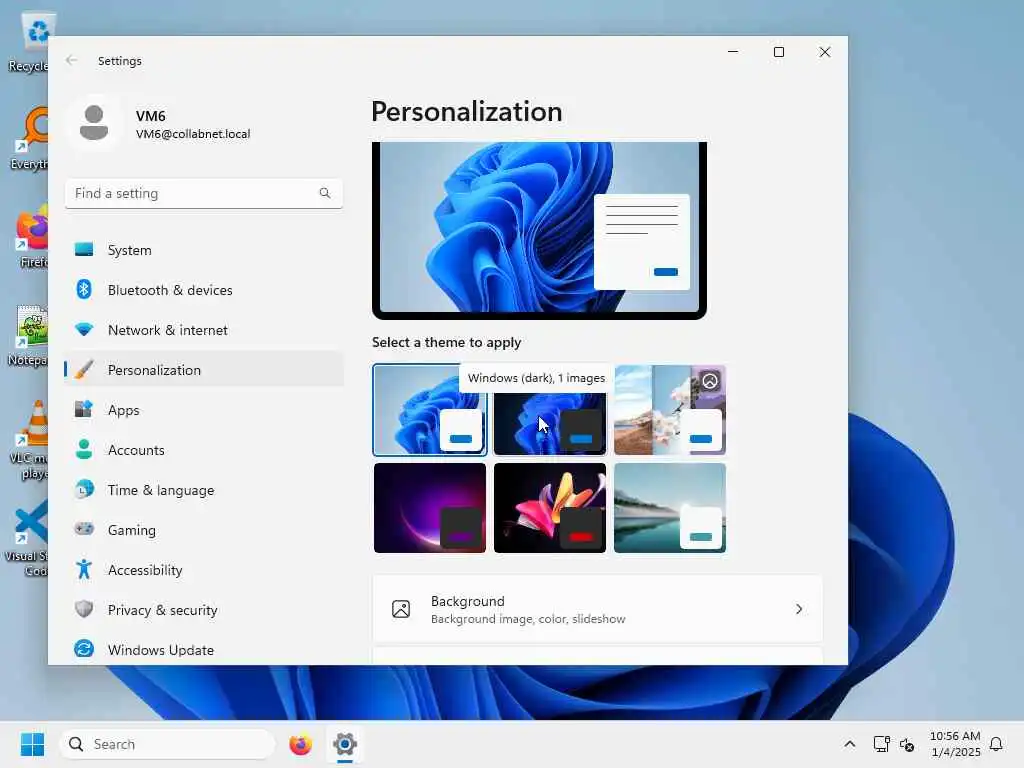The width and height of the screenshot is (1024, 768).
Task: Select the Visual Studio Code desktop shortcut
Action: [x=27, y=539]
